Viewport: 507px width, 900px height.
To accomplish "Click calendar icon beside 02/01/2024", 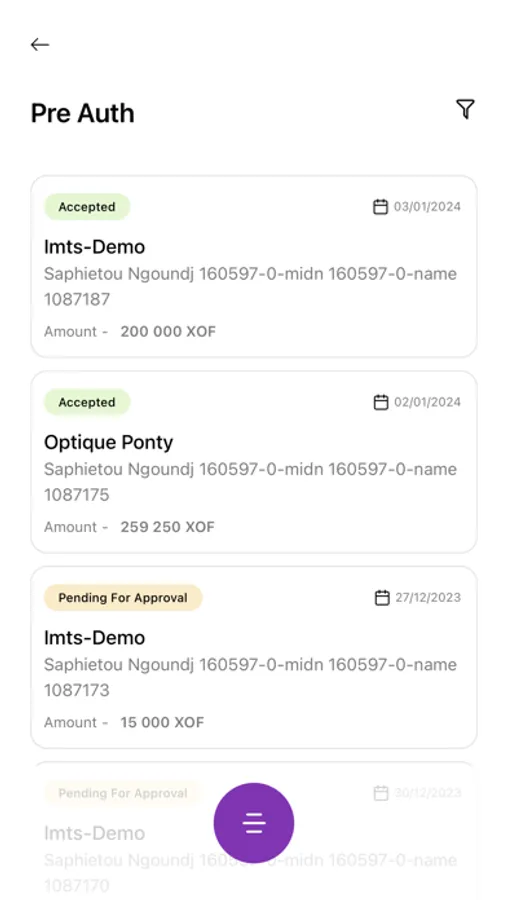I will (x=381, y=402).
